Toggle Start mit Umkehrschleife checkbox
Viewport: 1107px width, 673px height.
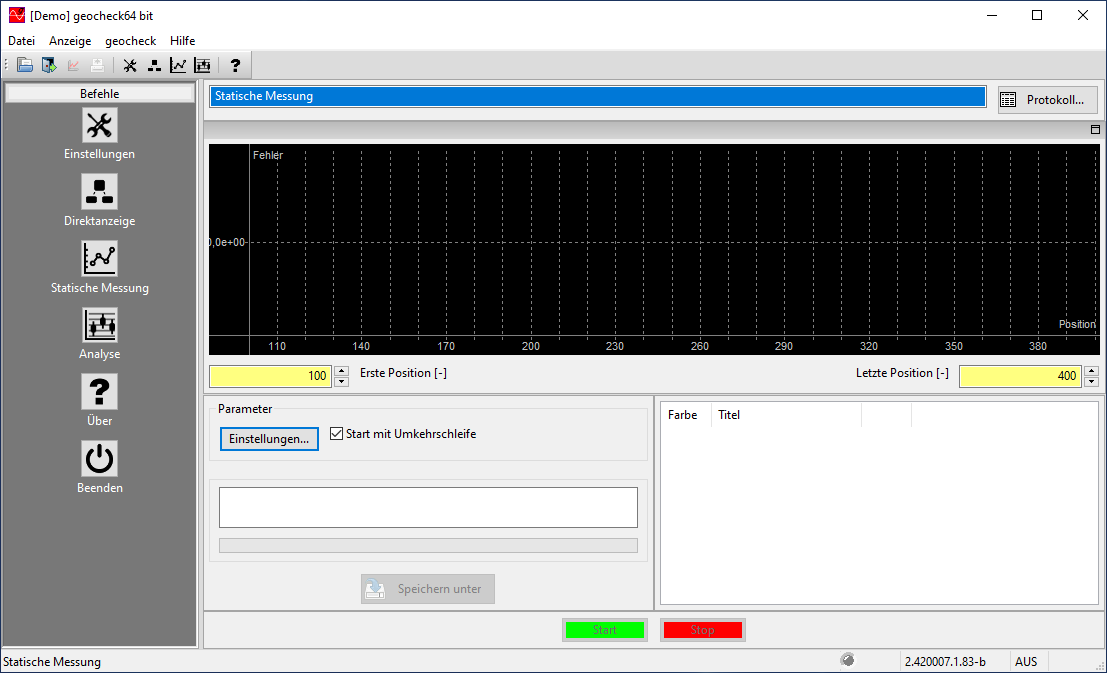pyautogui.click(x=337, y=434)
